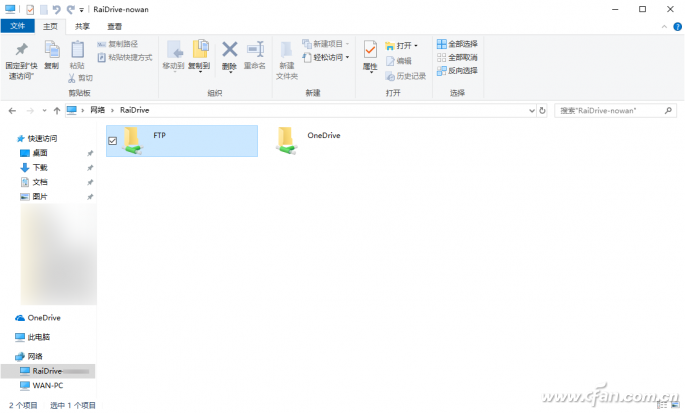Select Desktop (桌面) in sidebar
This screenshot has height=413, width=685.
click(34, 153)
